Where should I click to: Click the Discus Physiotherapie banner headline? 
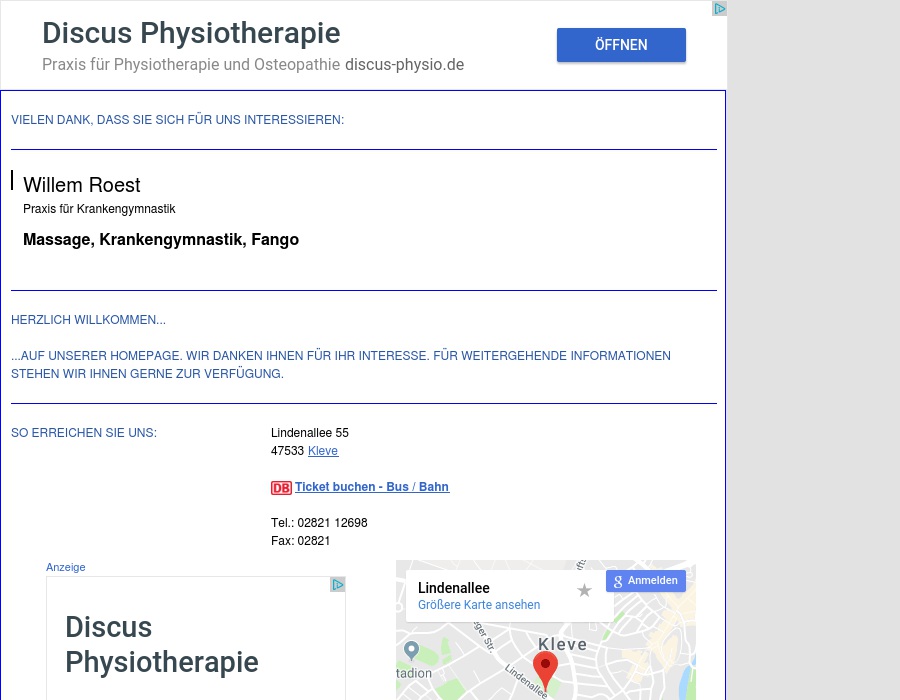click(191, 33)
